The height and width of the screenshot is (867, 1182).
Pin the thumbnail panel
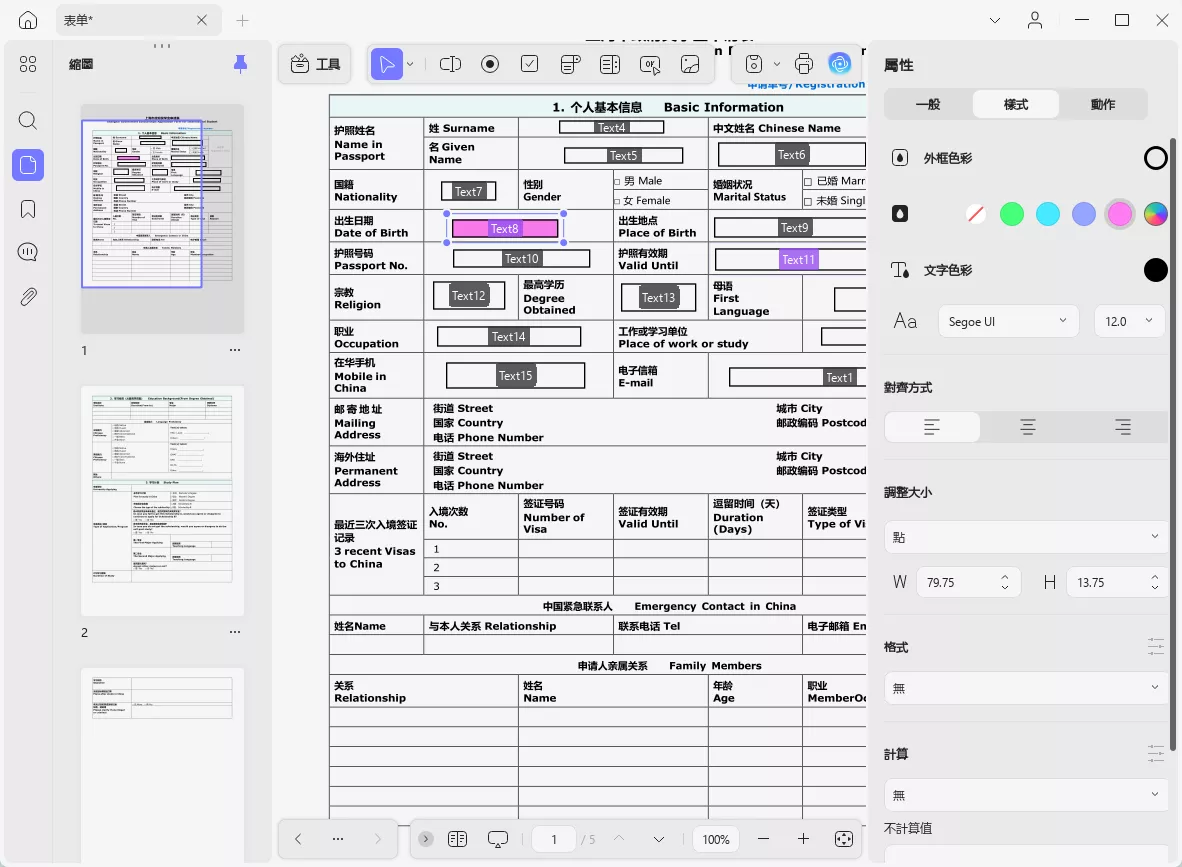coord(240,64)
